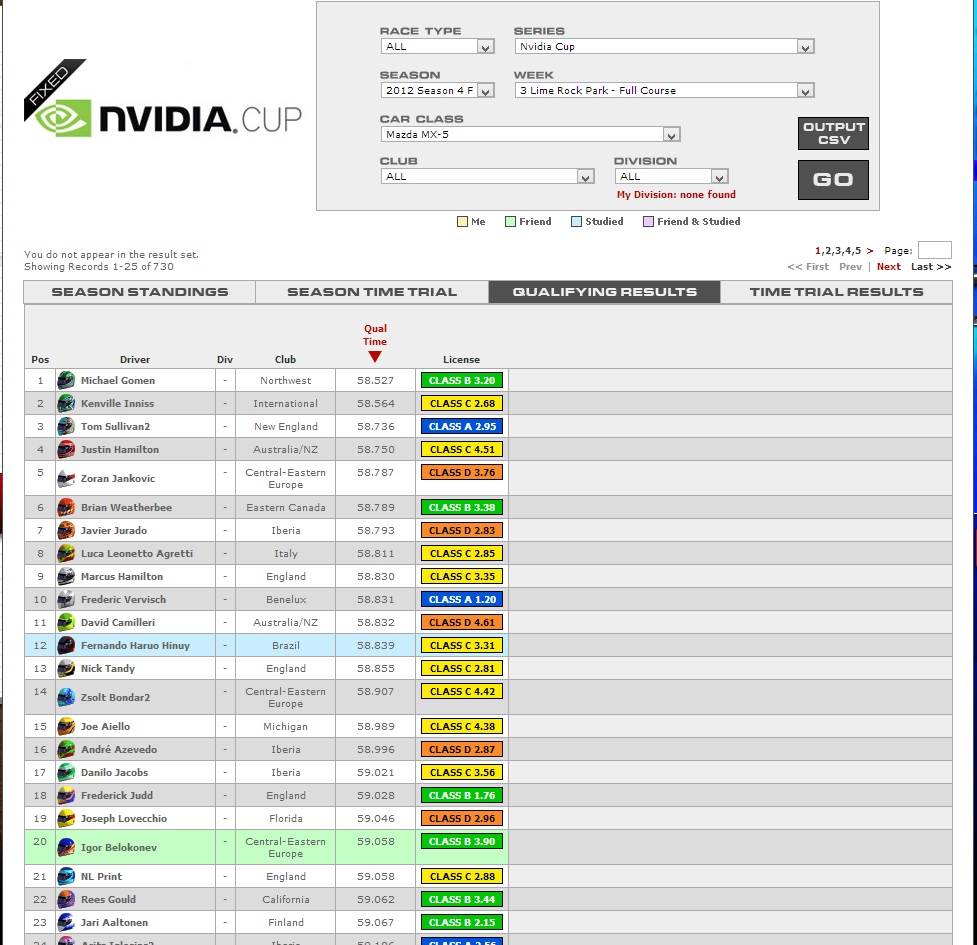Viewport: 977px width, 945px height.
Task: Click the Page number input field
Action: point(934,250)
